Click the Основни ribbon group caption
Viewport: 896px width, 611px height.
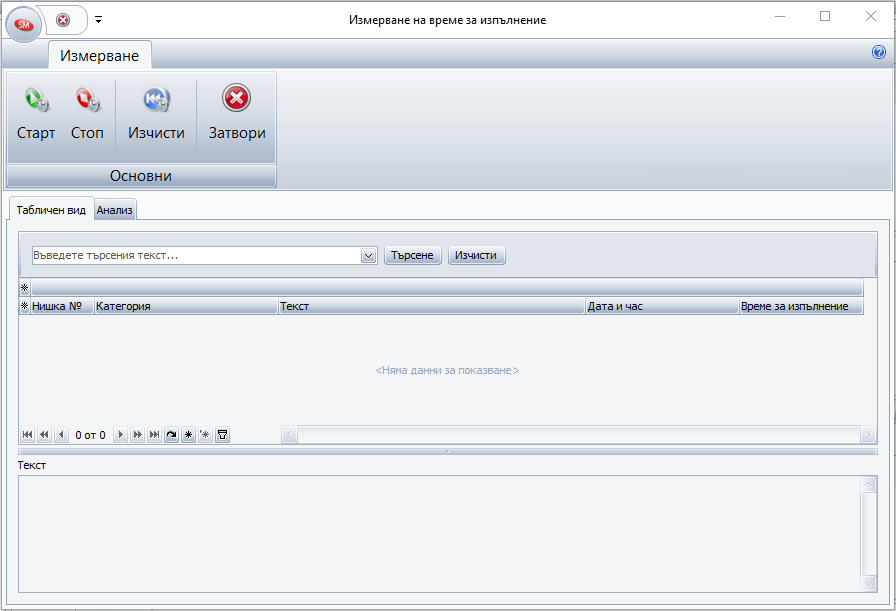(141, 176)
